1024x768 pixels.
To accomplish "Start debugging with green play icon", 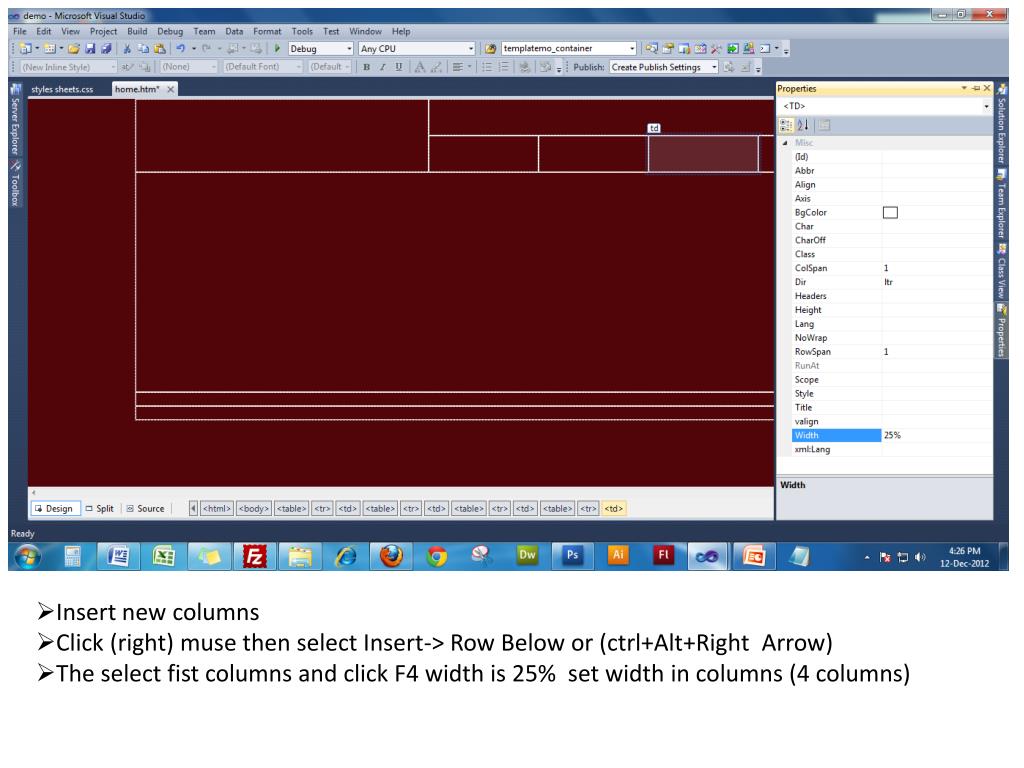I will click(277, 48).
